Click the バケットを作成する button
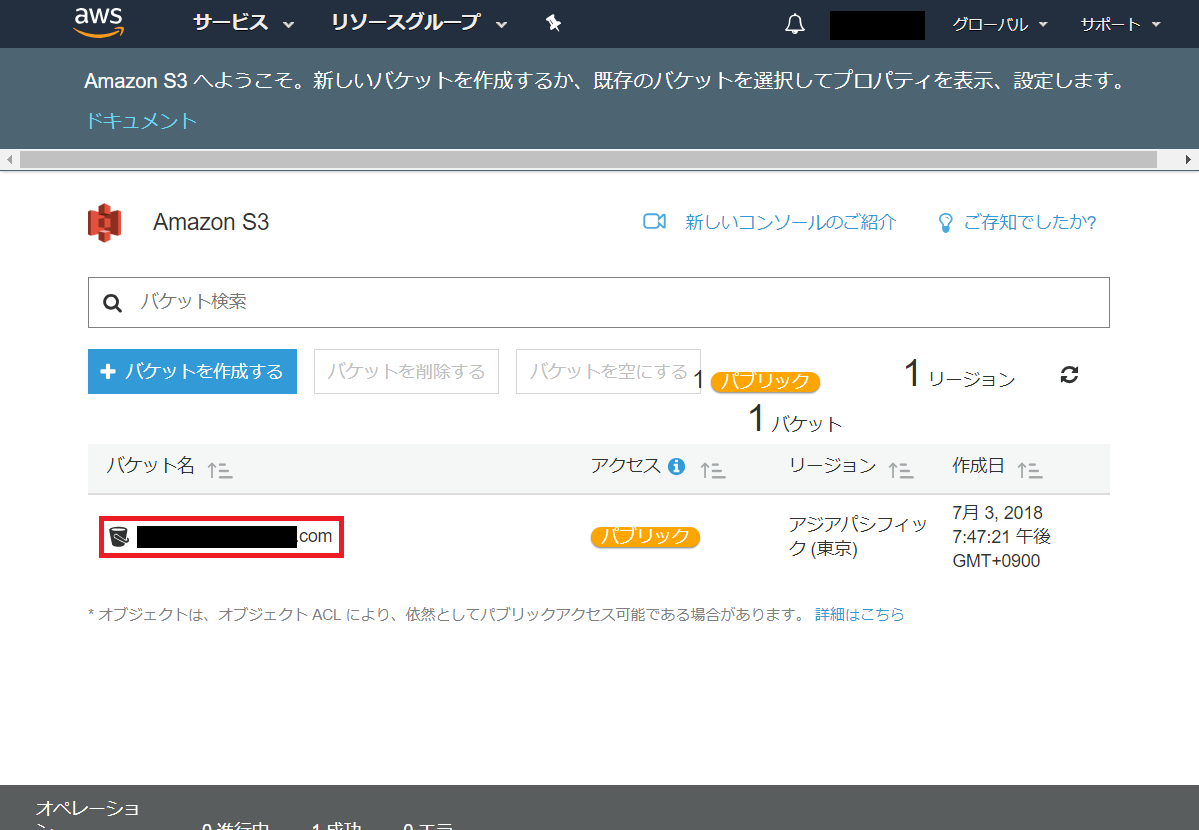The height and width of the screenshot is (830, 1199). 193,372
